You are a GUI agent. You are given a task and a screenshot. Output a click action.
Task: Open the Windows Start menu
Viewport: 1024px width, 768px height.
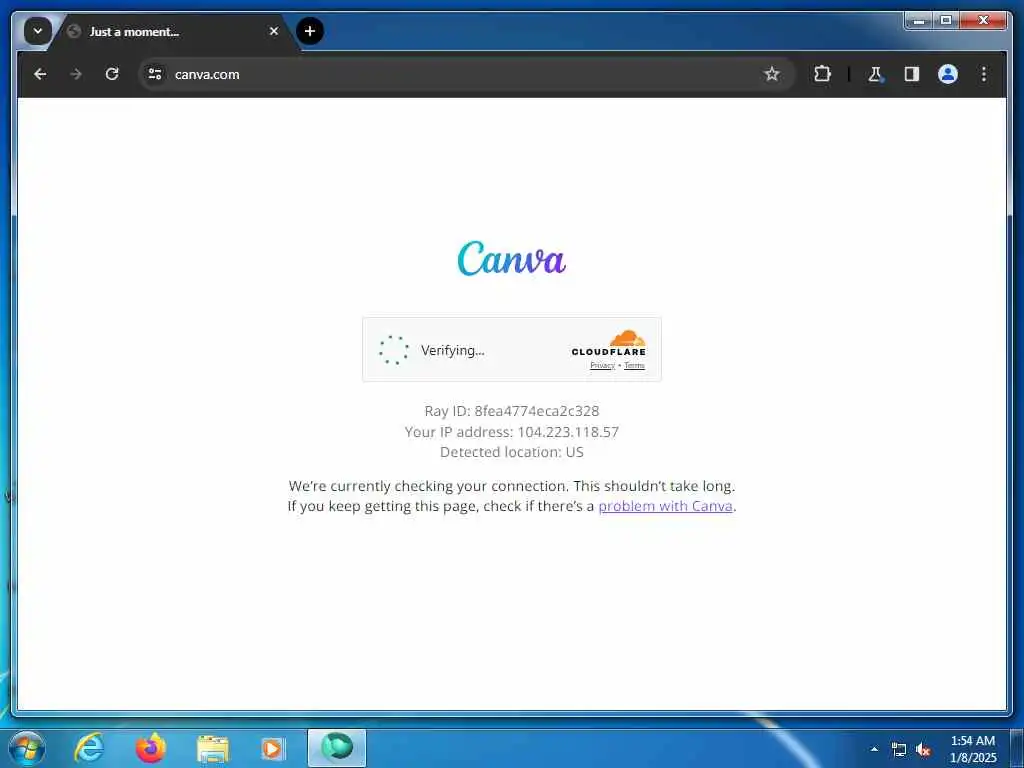(x=27, y=748)
